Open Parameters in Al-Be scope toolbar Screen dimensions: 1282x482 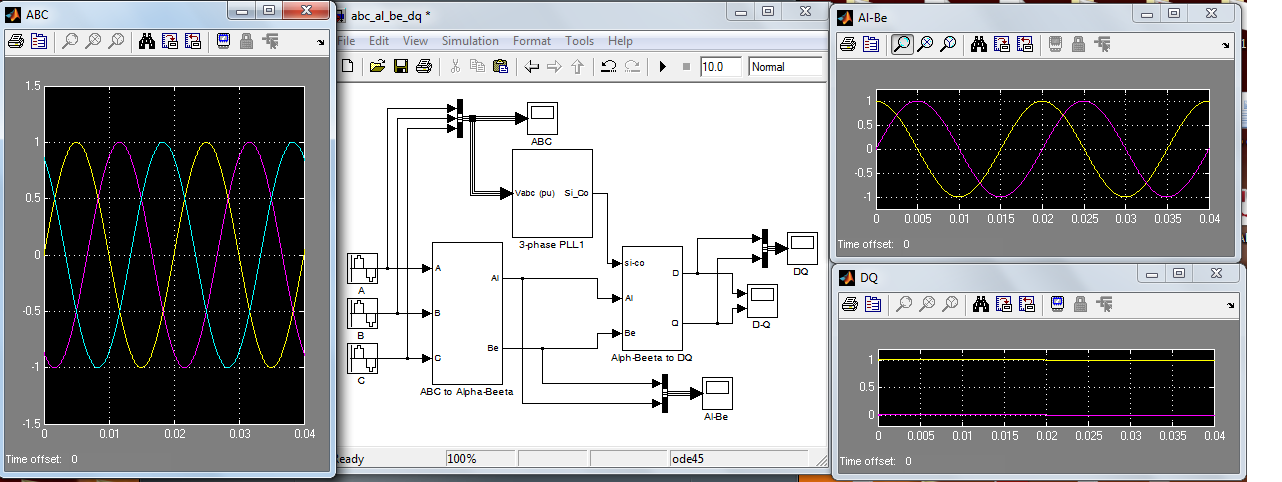click(x=871, y=45)
